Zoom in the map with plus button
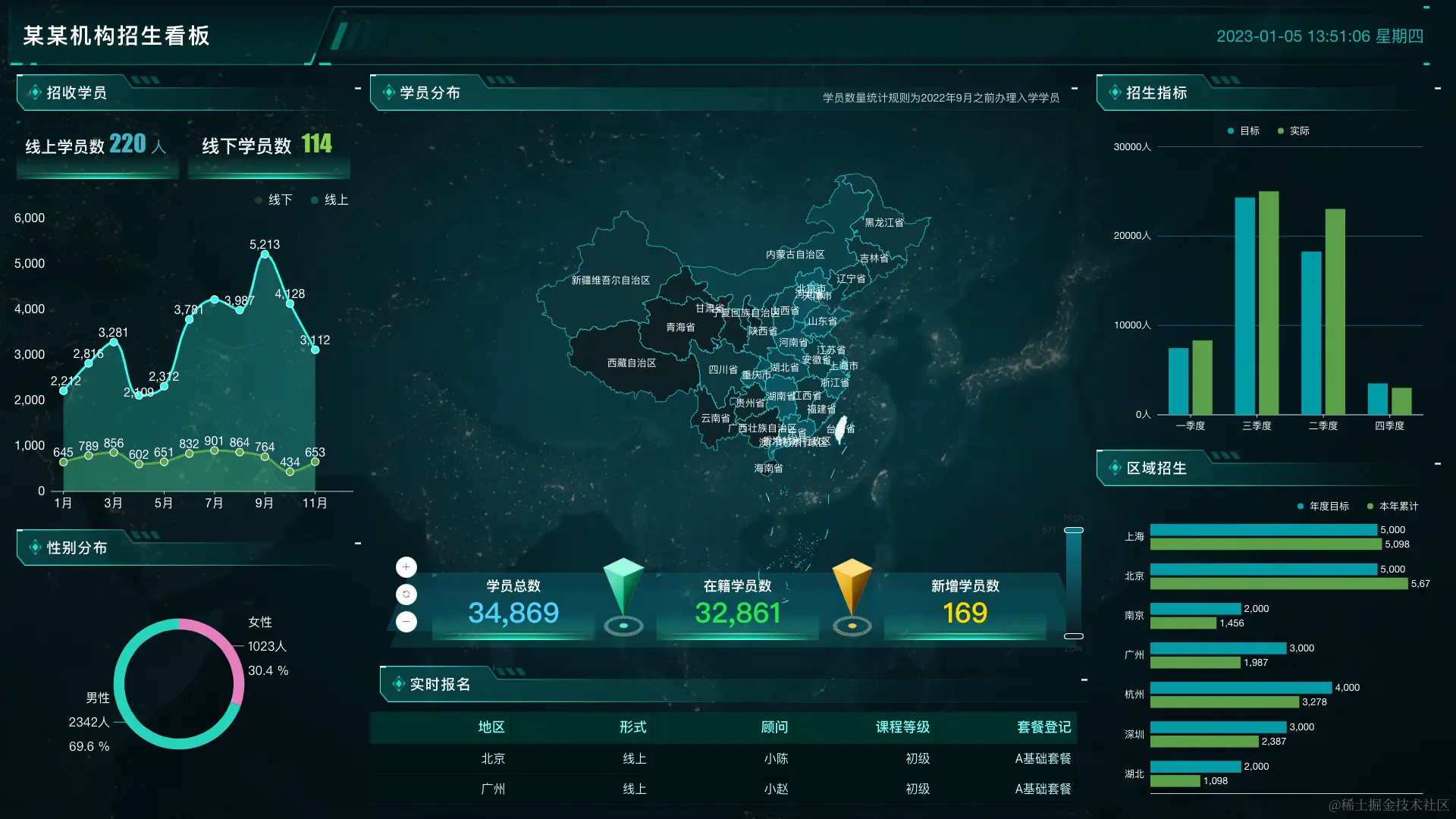This screenshot has width=1456, height=819. pos(406,567)
